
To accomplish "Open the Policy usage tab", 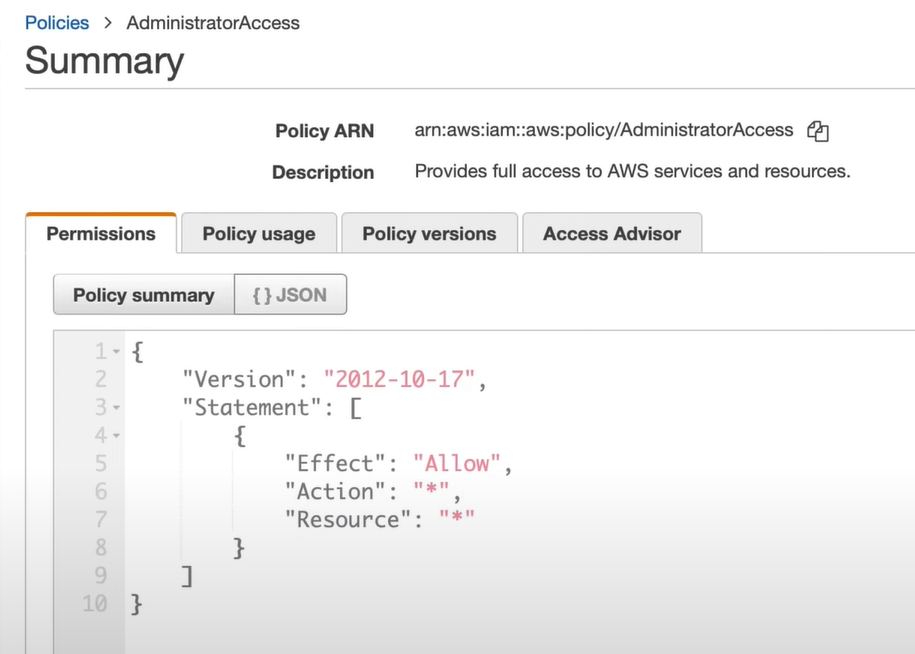I will pos(259,233).
